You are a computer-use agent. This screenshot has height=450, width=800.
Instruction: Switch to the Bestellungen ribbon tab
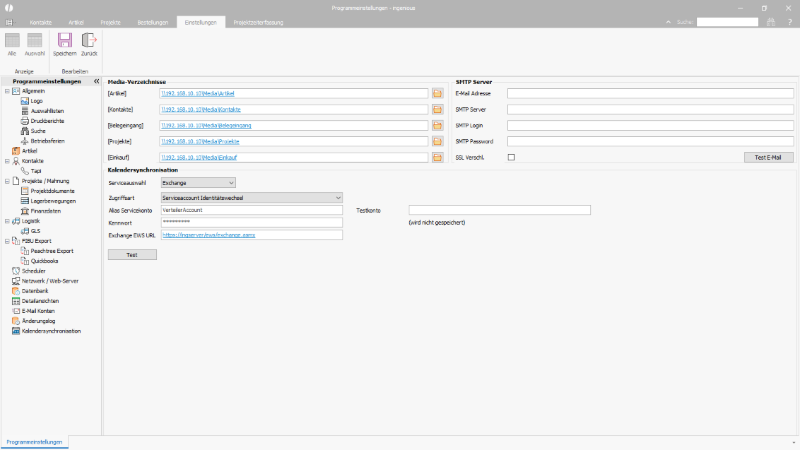tap(153, 22)
